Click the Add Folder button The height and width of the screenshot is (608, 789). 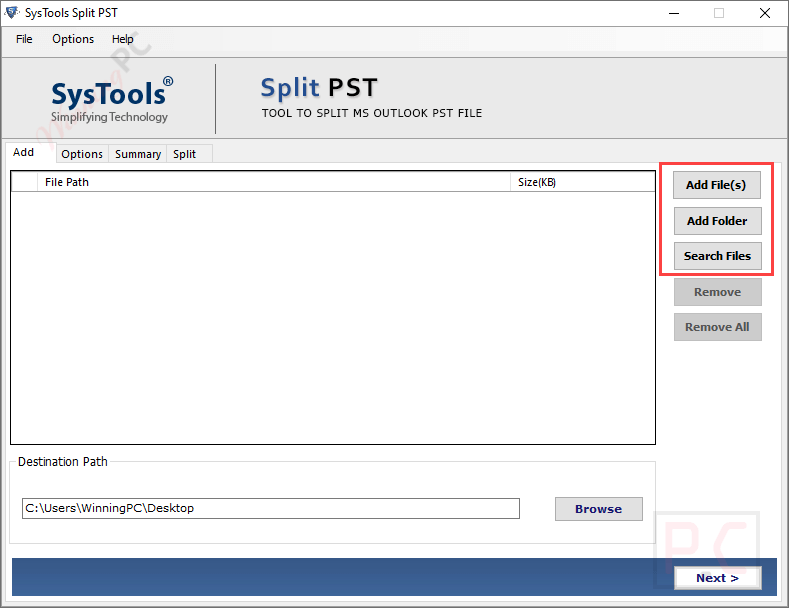click(x=717, y=221)
